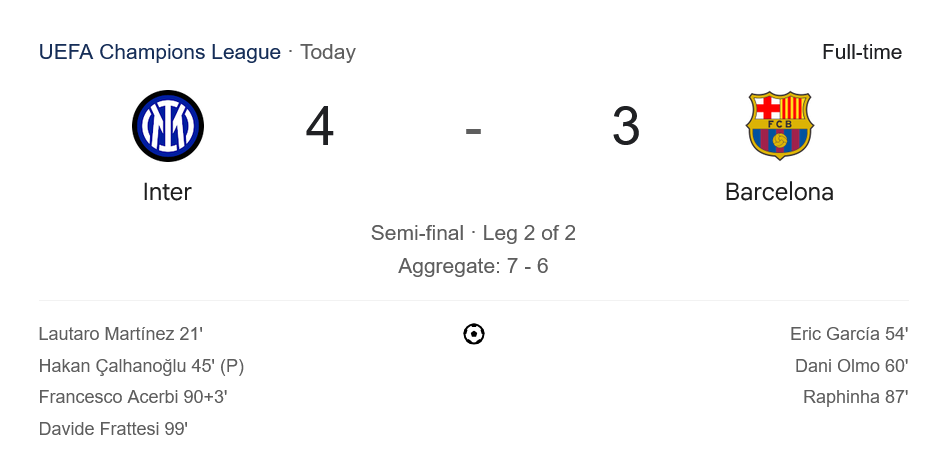Open the UEFA Champions League link

click(159, 52)
